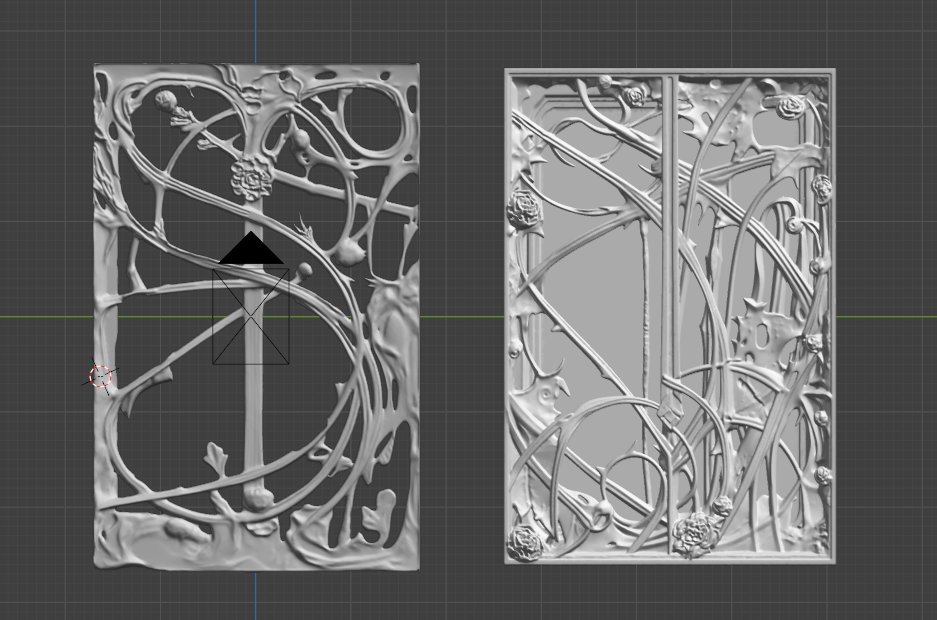Click the red-white 3D cursor

pos(100,376)
